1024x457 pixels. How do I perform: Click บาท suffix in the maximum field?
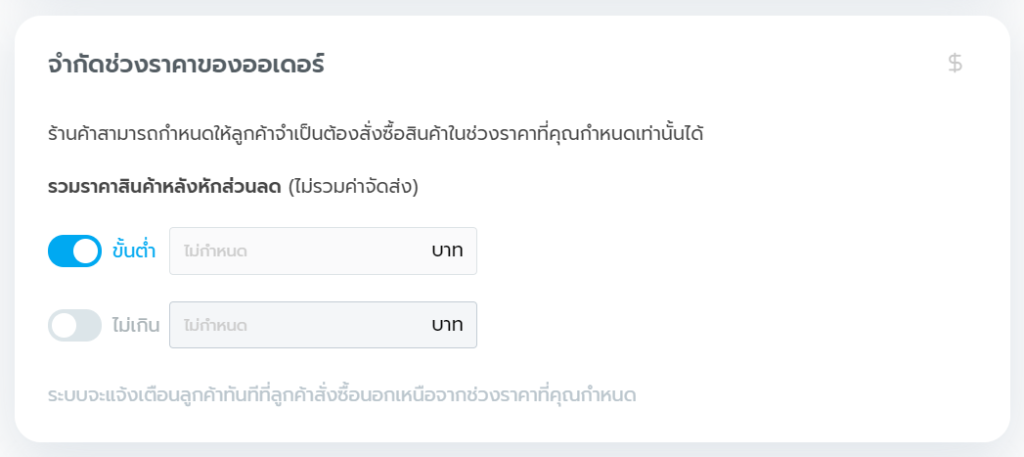[447, 325]
